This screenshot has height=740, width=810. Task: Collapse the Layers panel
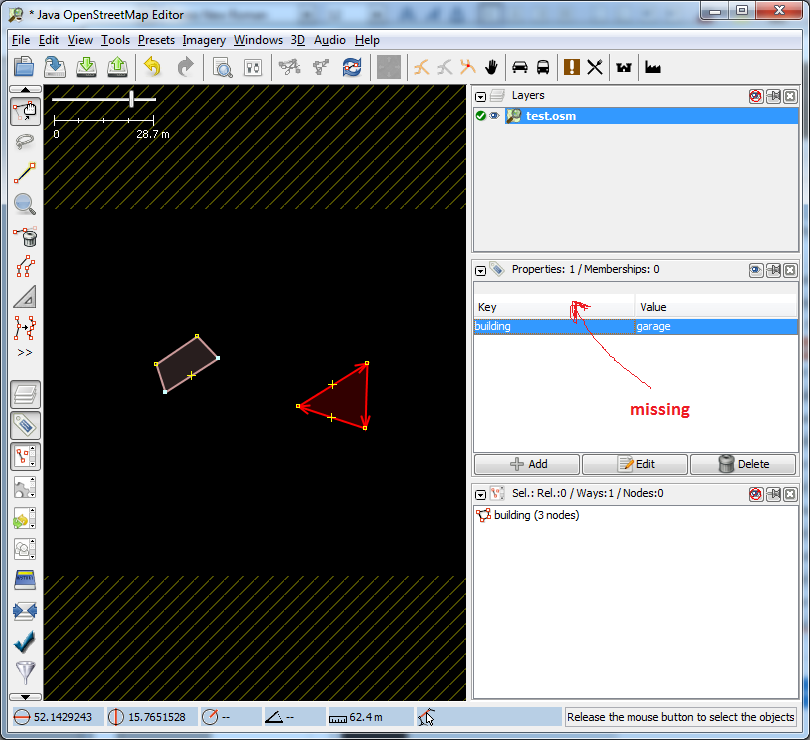coord(480,97)
